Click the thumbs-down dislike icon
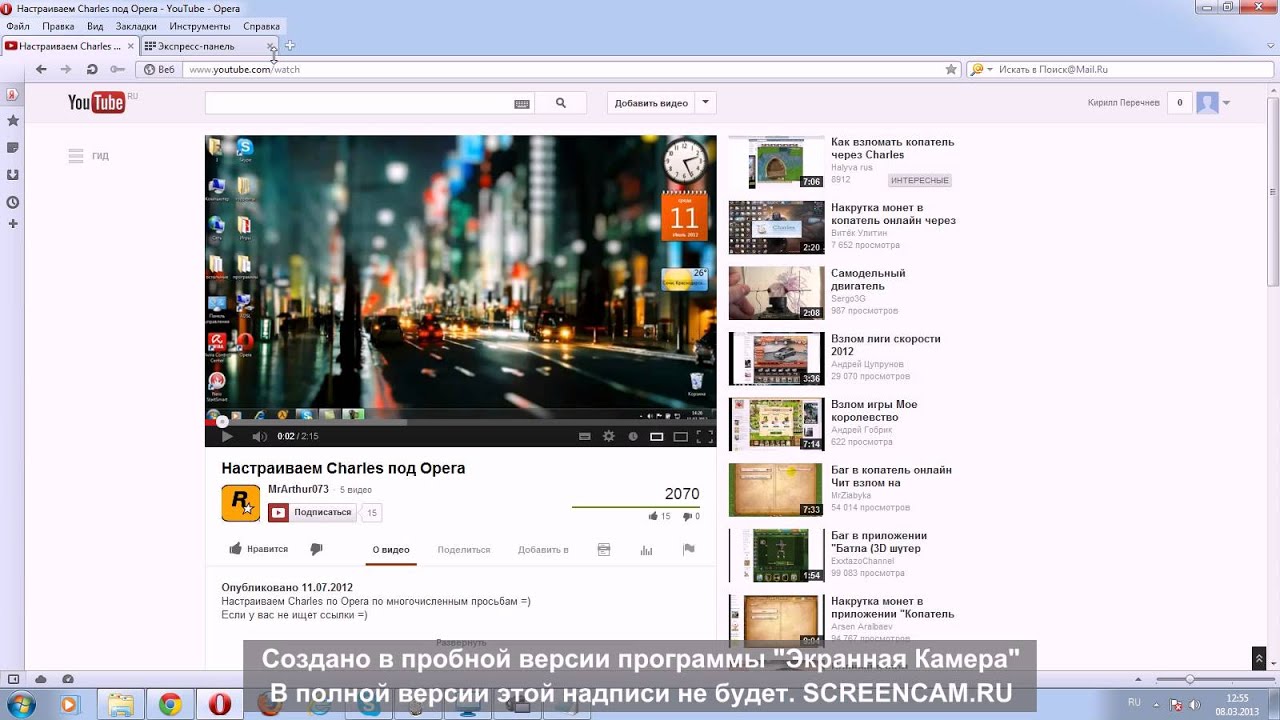 click(316, 549)
